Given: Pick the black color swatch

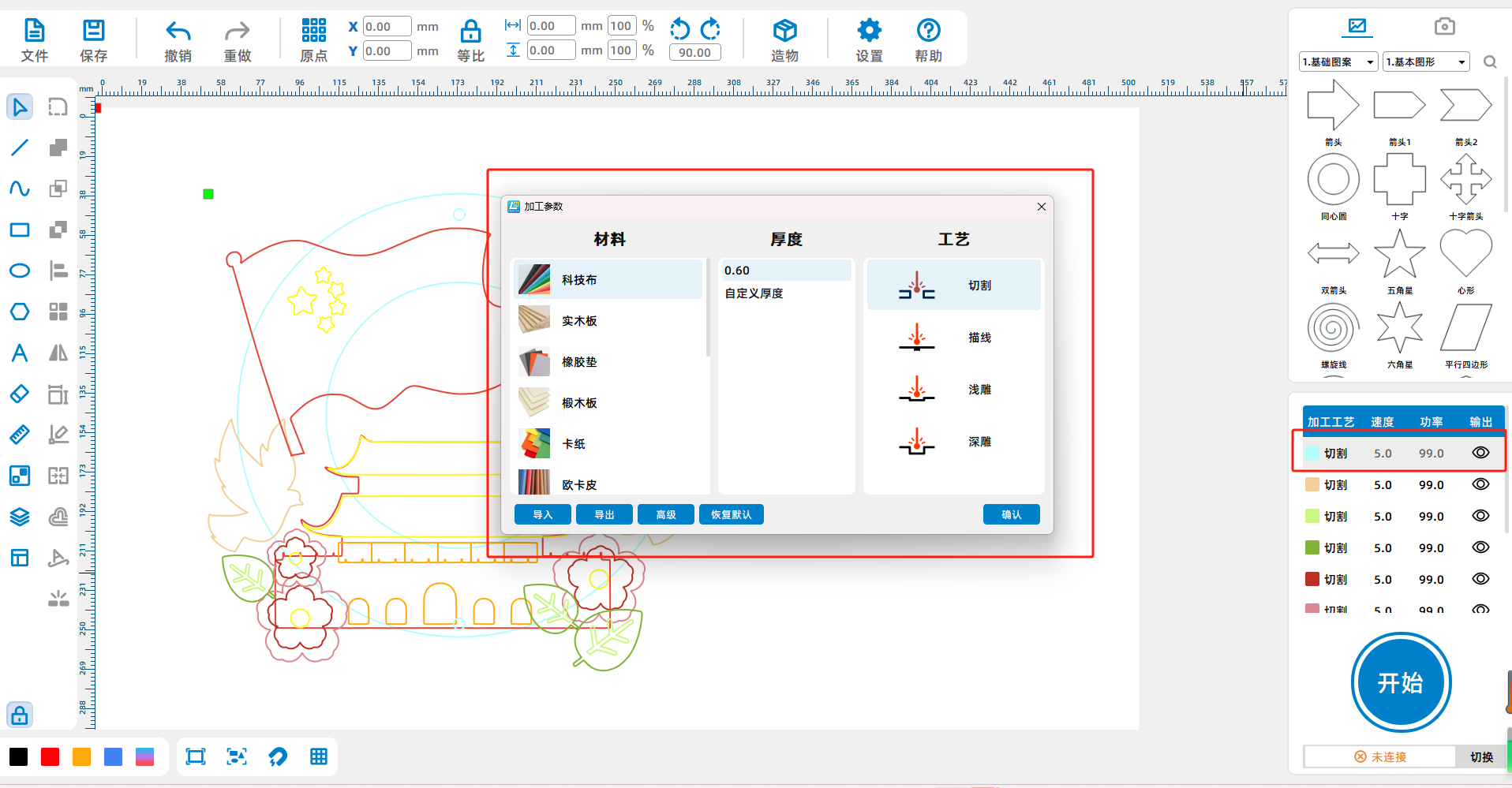Looking at the screenshot, I should [x=19, y=757].
